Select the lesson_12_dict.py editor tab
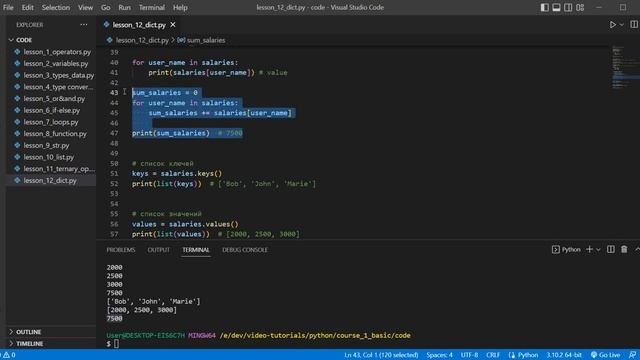640x360 pixels. pos(139,25)
